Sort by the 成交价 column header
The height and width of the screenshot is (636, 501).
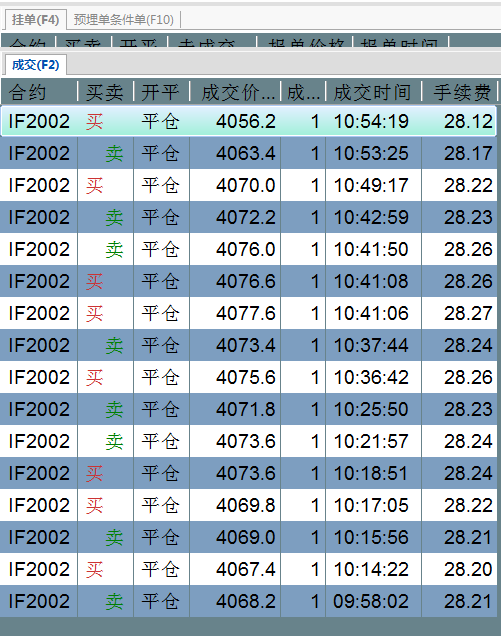click(x=235, y=92)
